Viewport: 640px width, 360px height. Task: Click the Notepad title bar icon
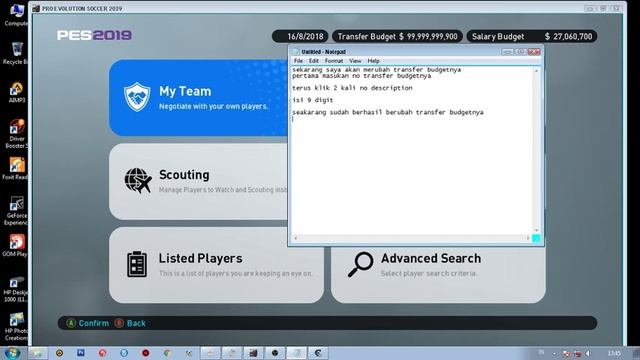coord(296,52)
